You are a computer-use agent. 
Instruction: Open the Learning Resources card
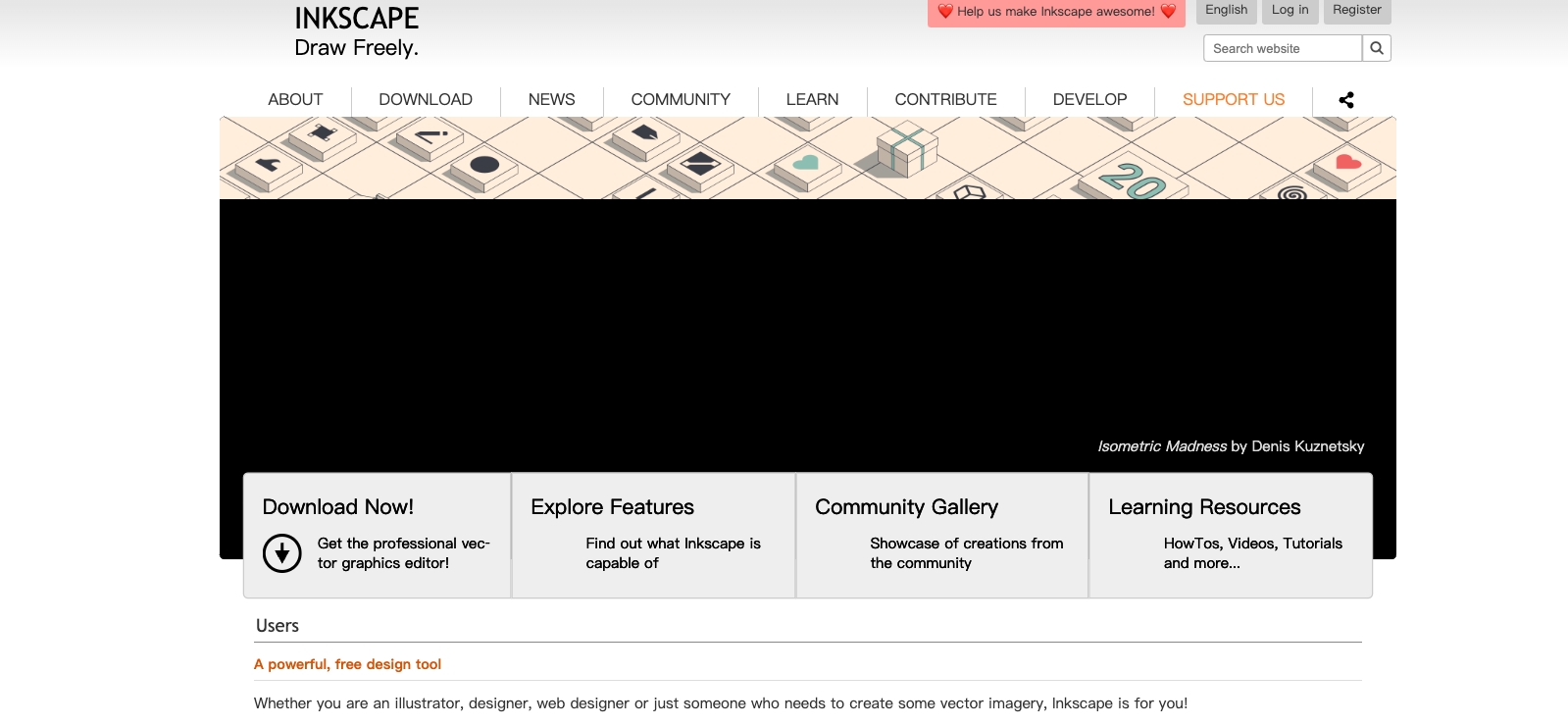click(x=1231, y=536)
